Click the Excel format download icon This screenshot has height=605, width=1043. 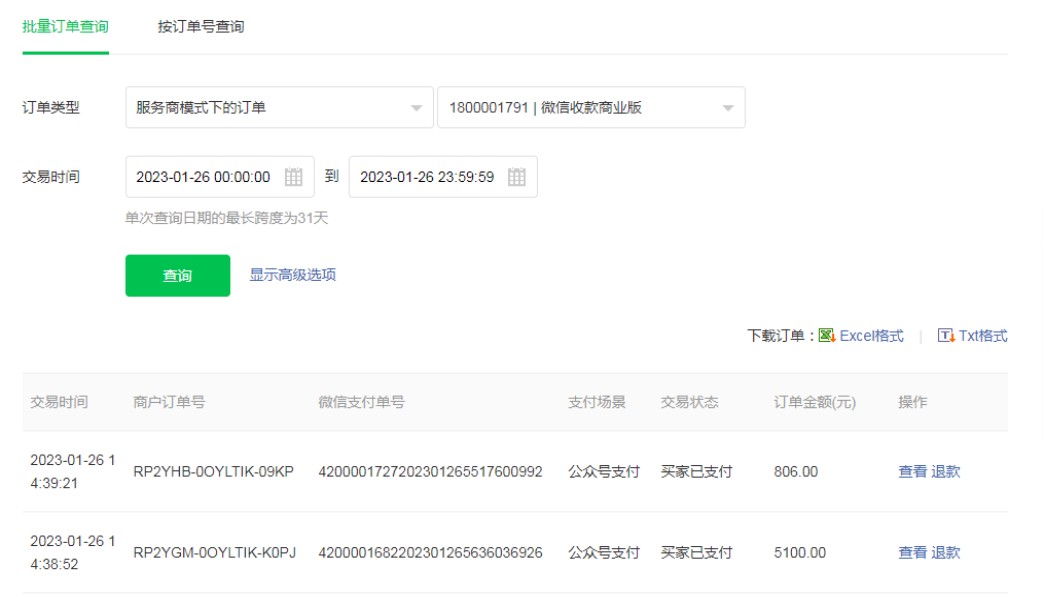tap(827, 336)
